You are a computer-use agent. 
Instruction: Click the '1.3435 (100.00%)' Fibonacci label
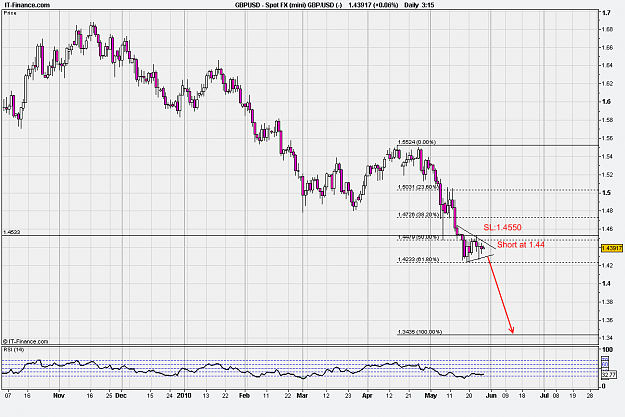click(419, 332)
